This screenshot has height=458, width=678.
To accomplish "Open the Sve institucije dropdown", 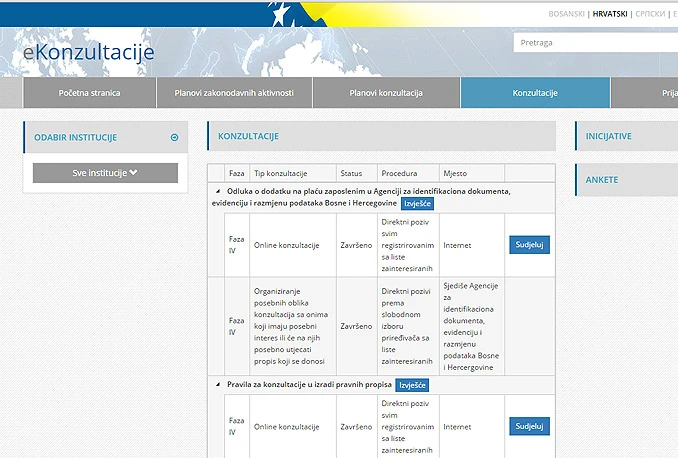I will coord(105,173).
